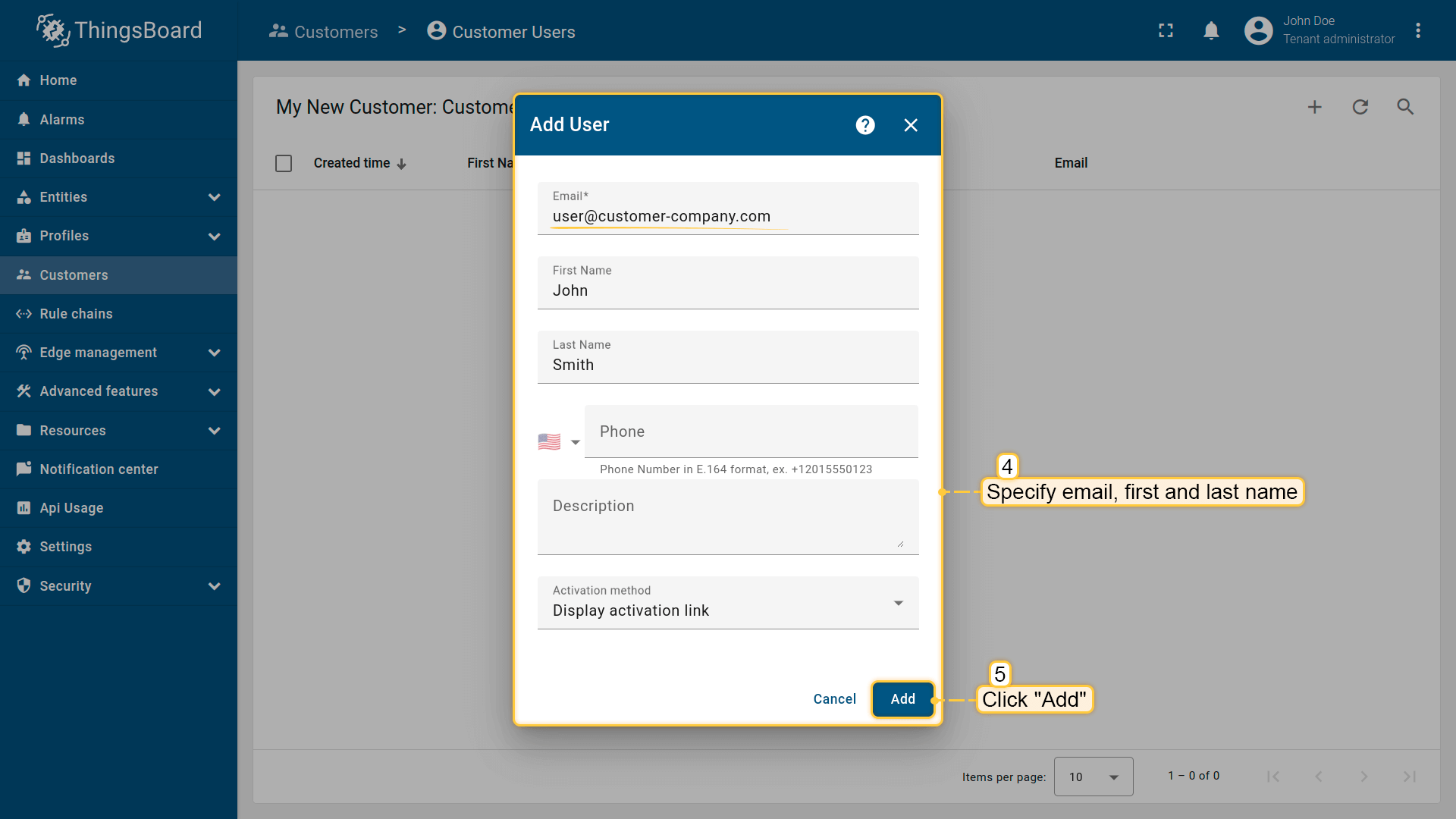Go to Dashboards in sidebar
Image resolution: width=1456 pixels, height=819 pixels.
(x=77, y=158)
